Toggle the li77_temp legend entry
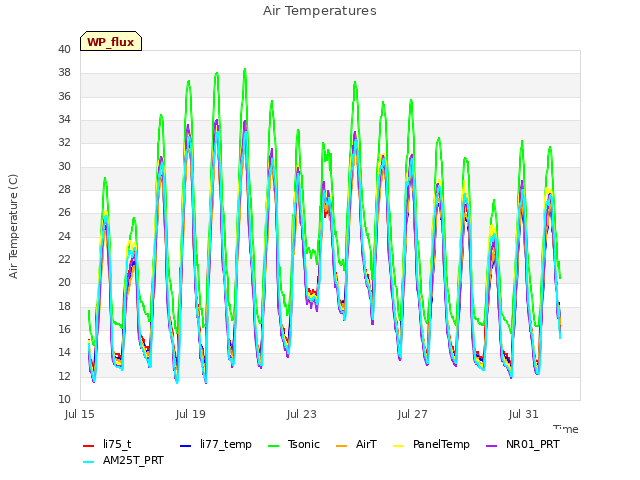The width and height of the screenshot is (640, 480). [x=216, y=444]
